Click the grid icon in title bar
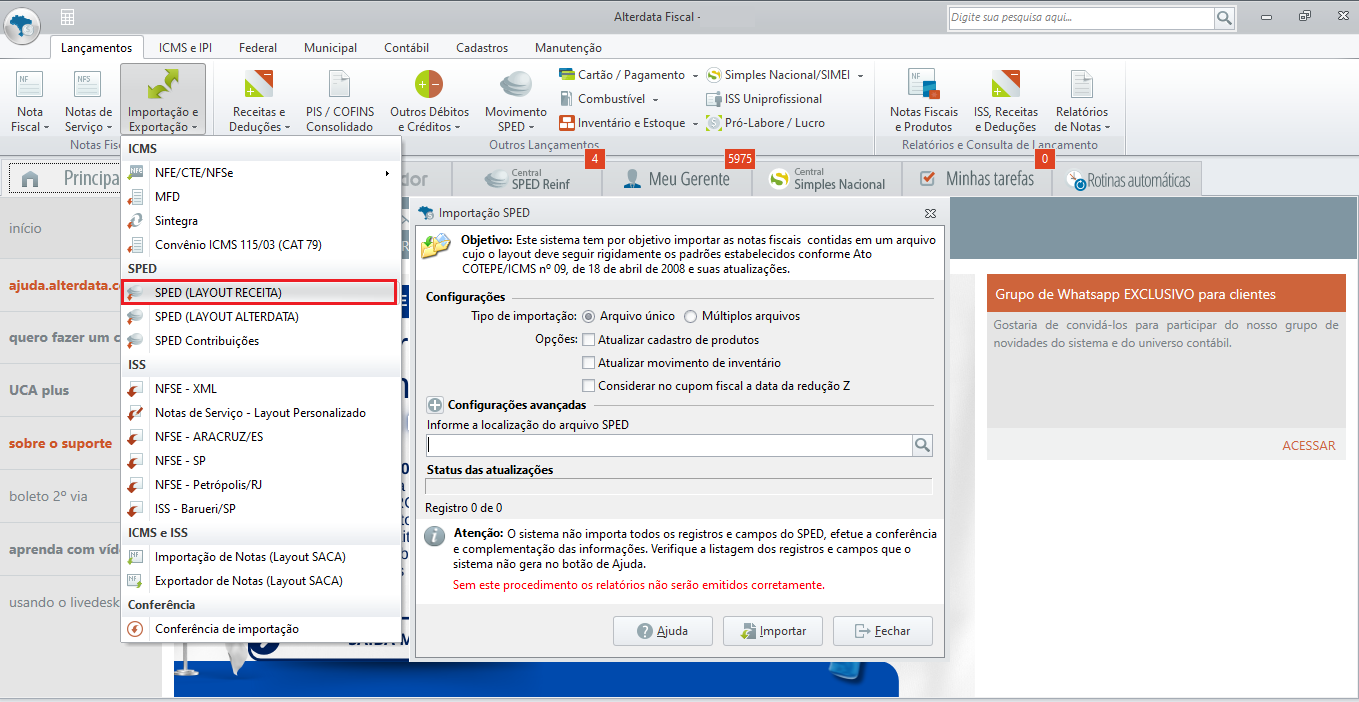Image resolution: width=1359 pixels, height=702 pixels. coord(68,17)
